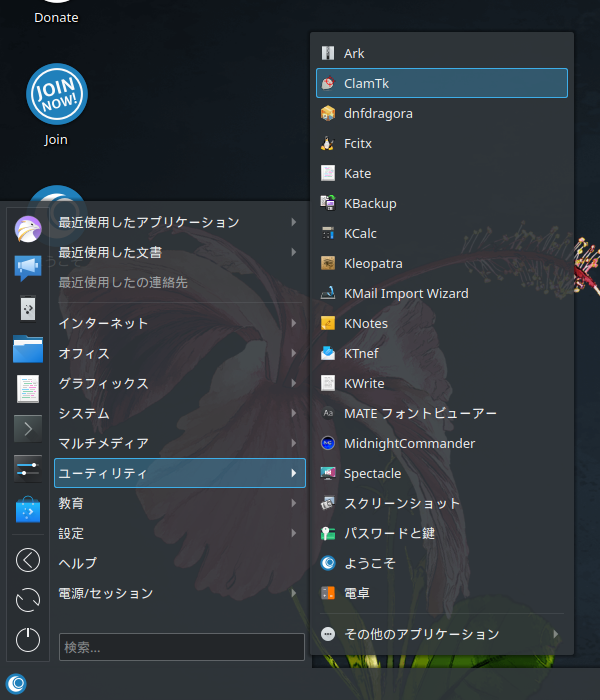Open the KTnef envelope icon

pyautogui.click(x=328, y=353)
